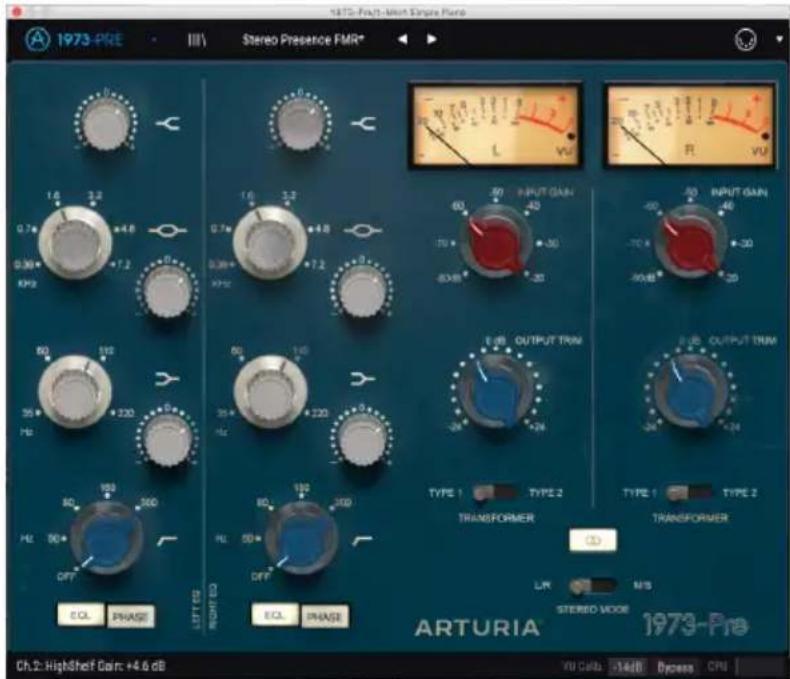
Task: Toggle the Right EQ EQL button
Action: coord(275,615)
